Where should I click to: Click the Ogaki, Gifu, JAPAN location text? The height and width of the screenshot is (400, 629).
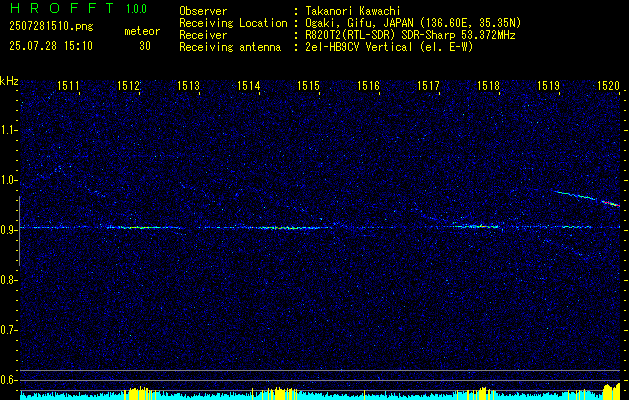click(x=413, y=23)
